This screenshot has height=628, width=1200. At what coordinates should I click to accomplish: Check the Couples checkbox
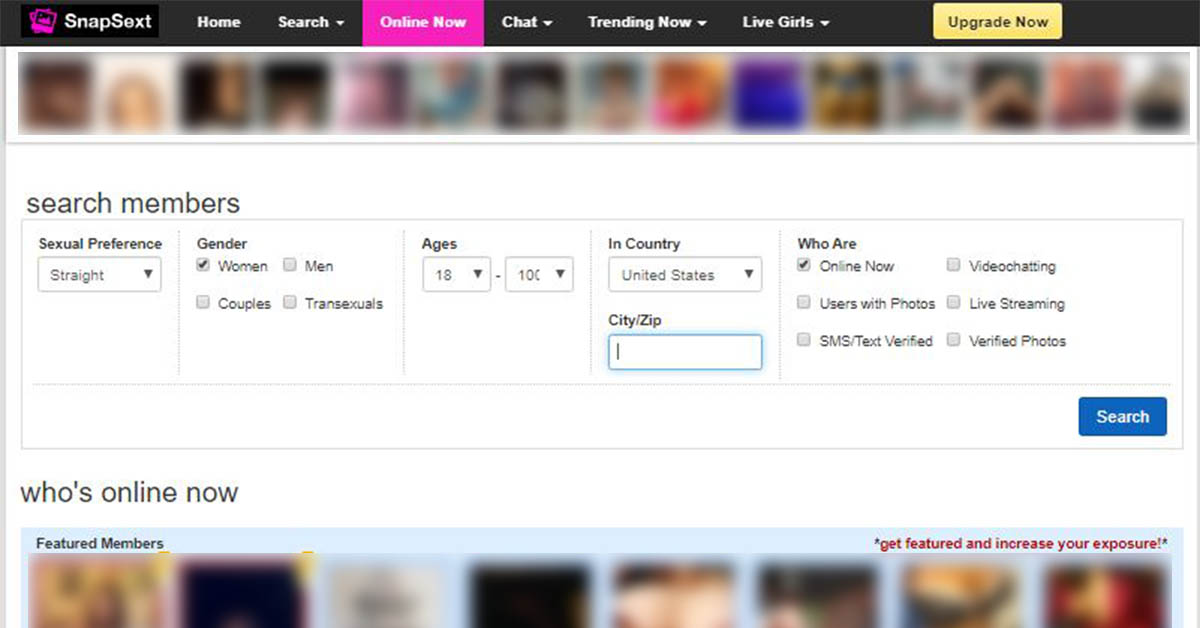[204, 303]
